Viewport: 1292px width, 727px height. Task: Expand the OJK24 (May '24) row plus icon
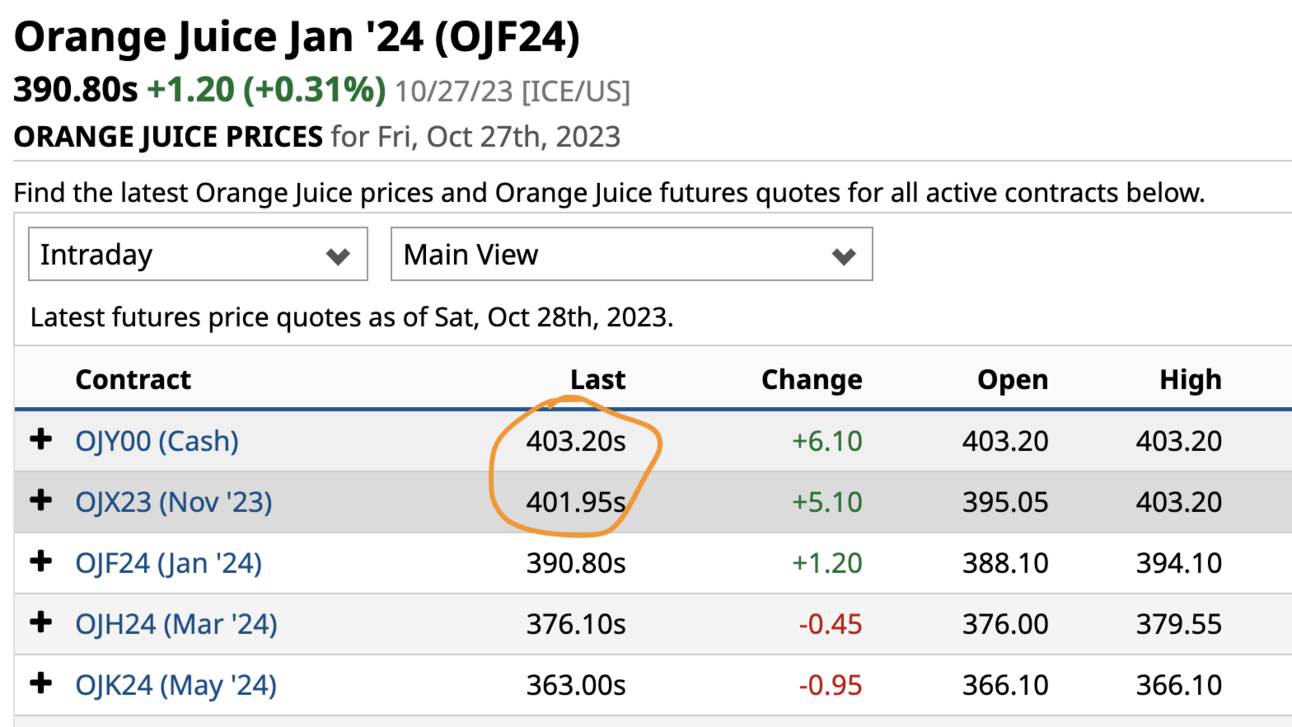[x=41, y=684]
